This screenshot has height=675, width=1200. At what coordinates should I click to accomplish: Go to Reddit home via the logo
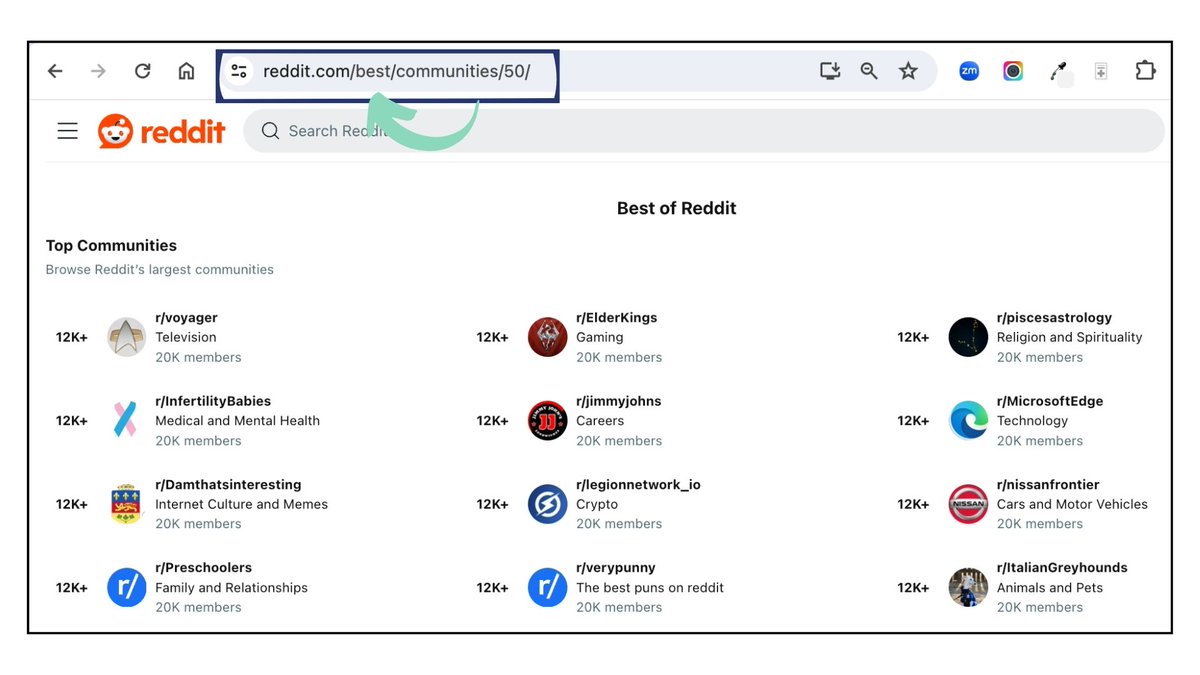coord(161,131)
